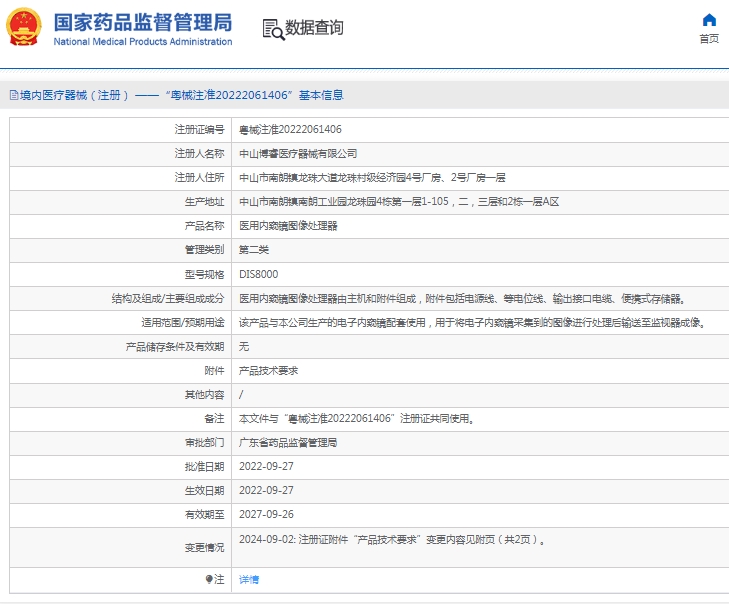This screenshot has height=604, width=729.
Task: Select product name 医用内窥镜图像处理器
Action: 288,226
